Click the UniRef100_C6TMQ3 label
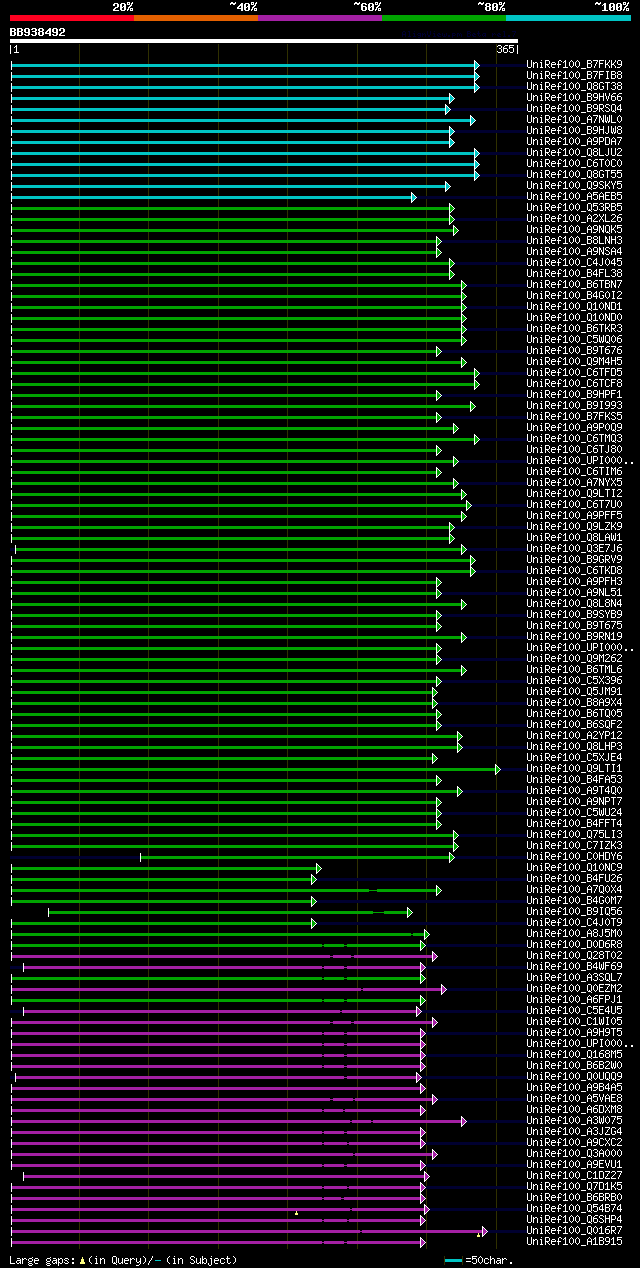 574,439
